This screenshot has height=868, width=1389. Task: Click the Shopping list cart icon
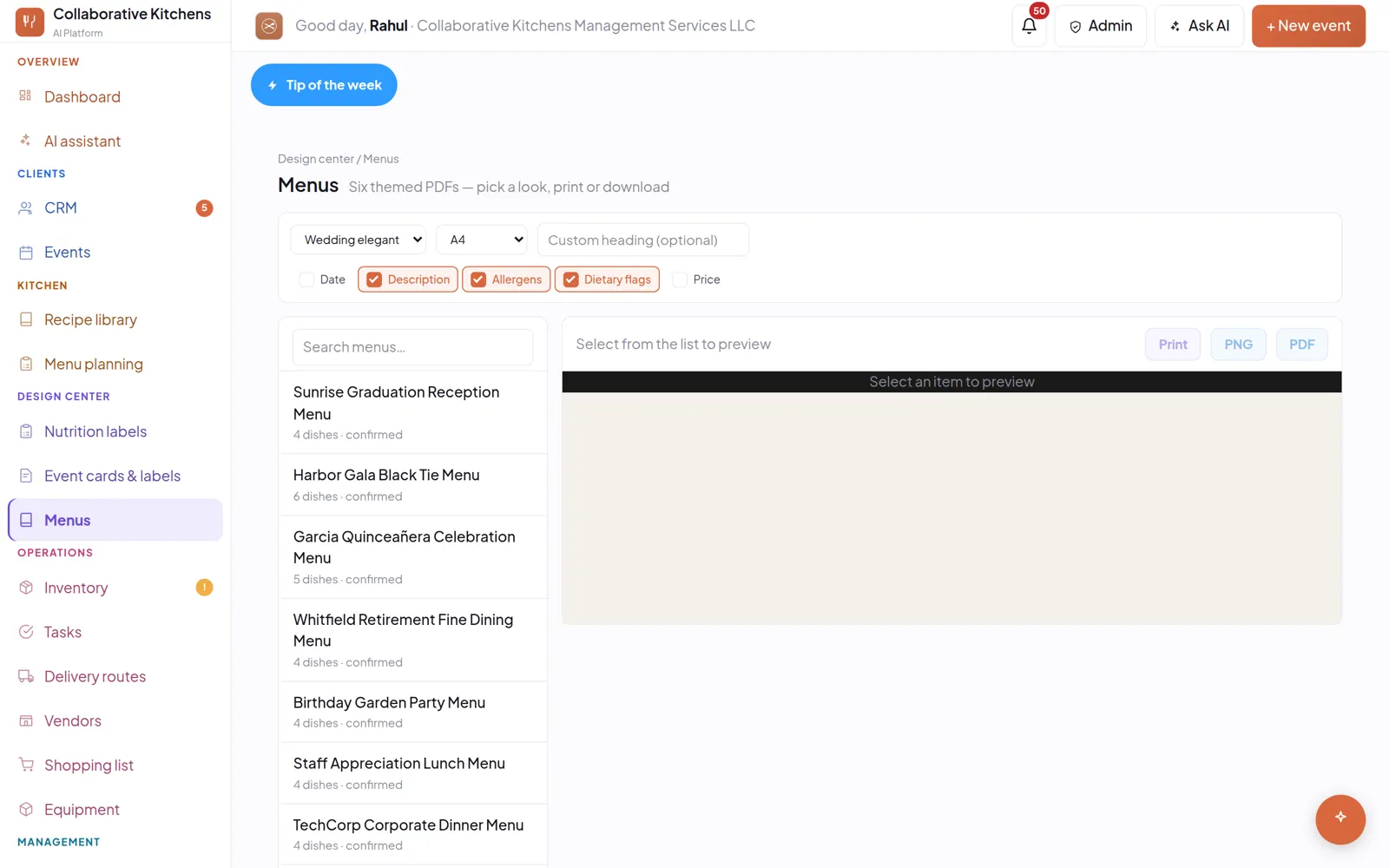(26, 765)
